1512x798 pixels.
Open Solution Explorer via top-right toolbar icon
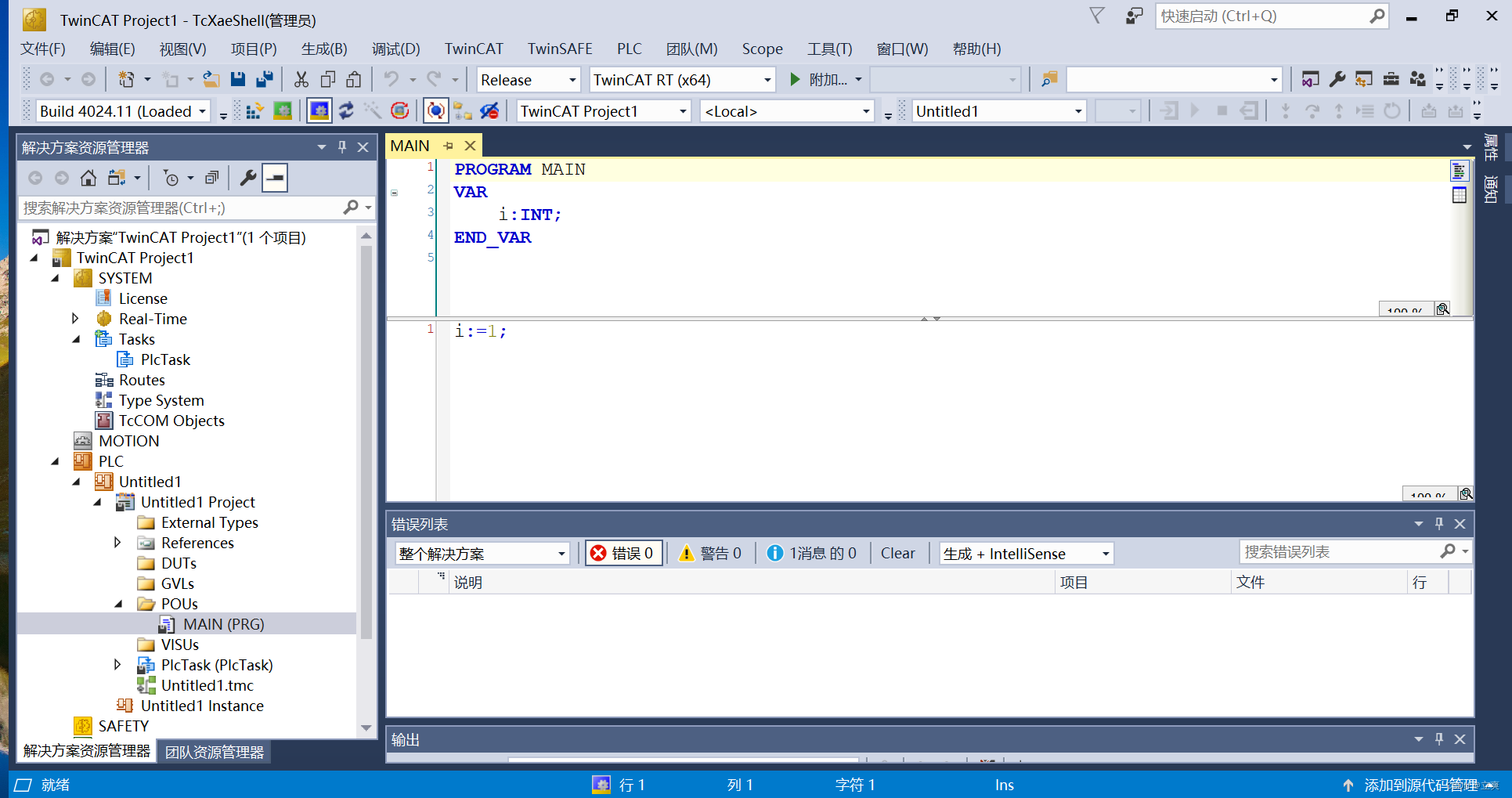tap(1310, 79)
